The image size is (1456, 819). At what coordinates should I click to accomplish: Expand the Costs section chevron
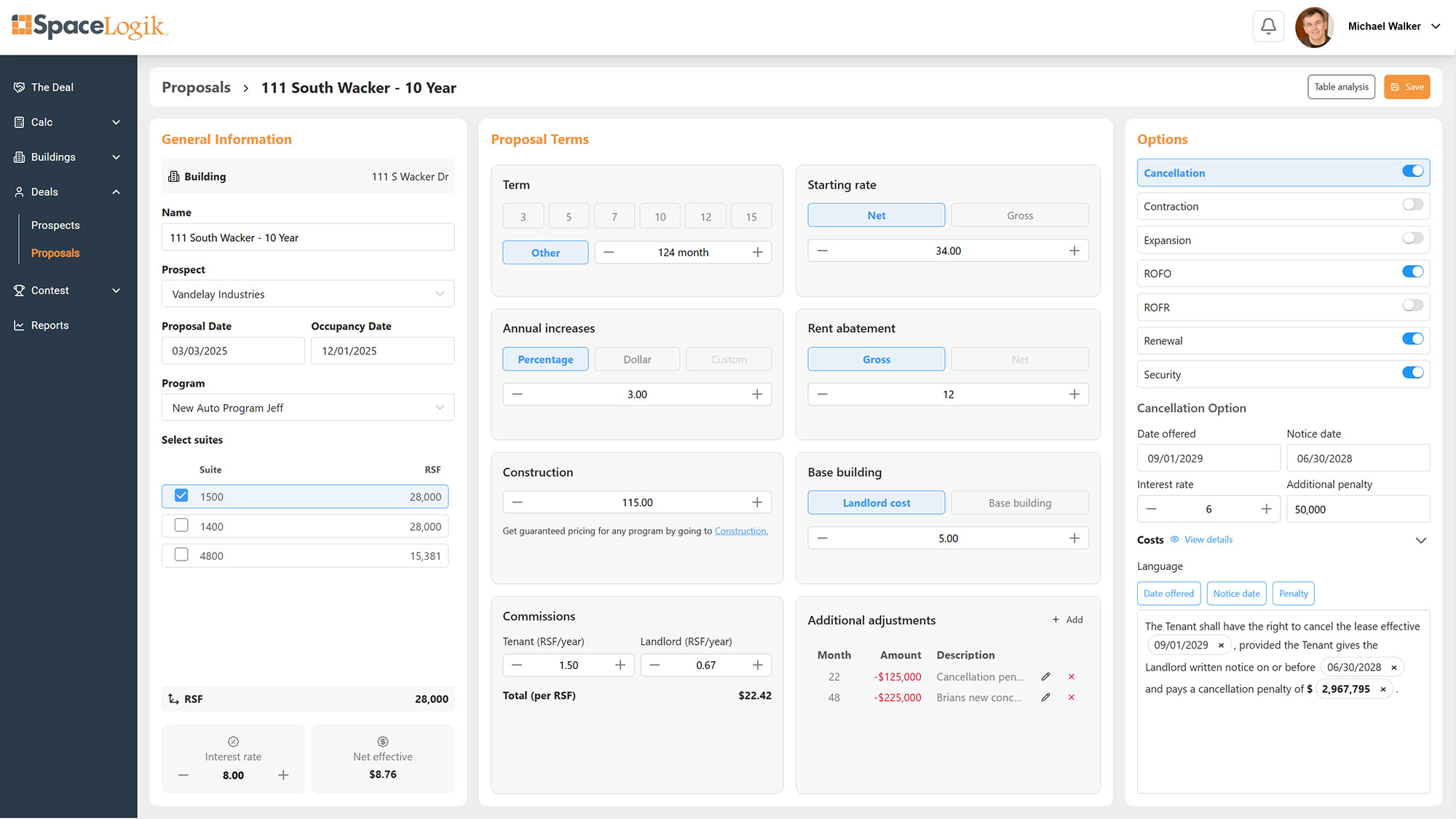tap(1420, 540)
